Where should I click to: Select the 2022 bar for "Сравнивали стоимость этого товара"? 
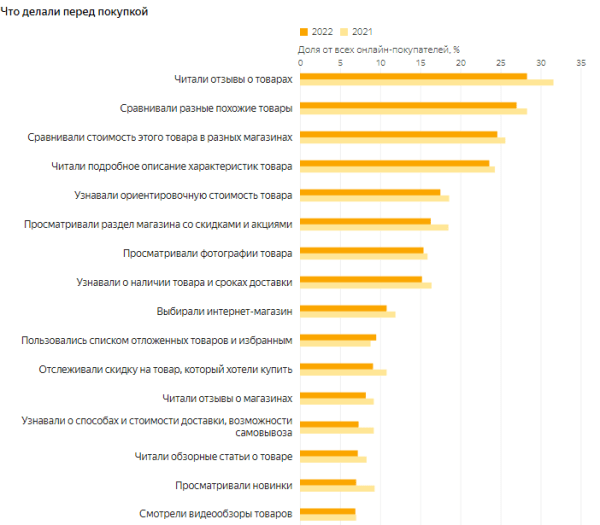click(398, 134)
